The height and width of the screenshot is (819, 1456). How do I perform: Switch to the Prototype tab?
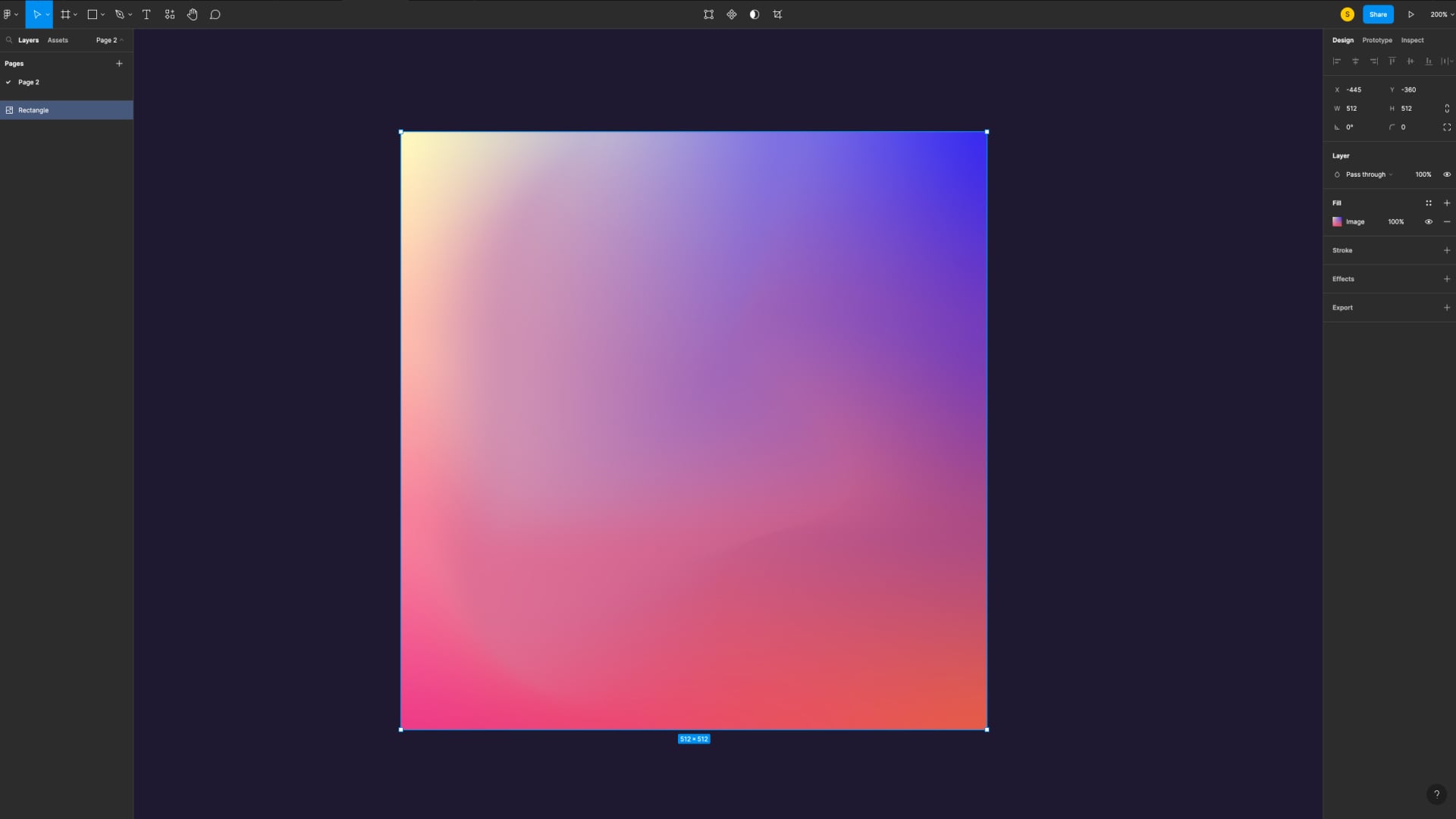click(1376, 40)
